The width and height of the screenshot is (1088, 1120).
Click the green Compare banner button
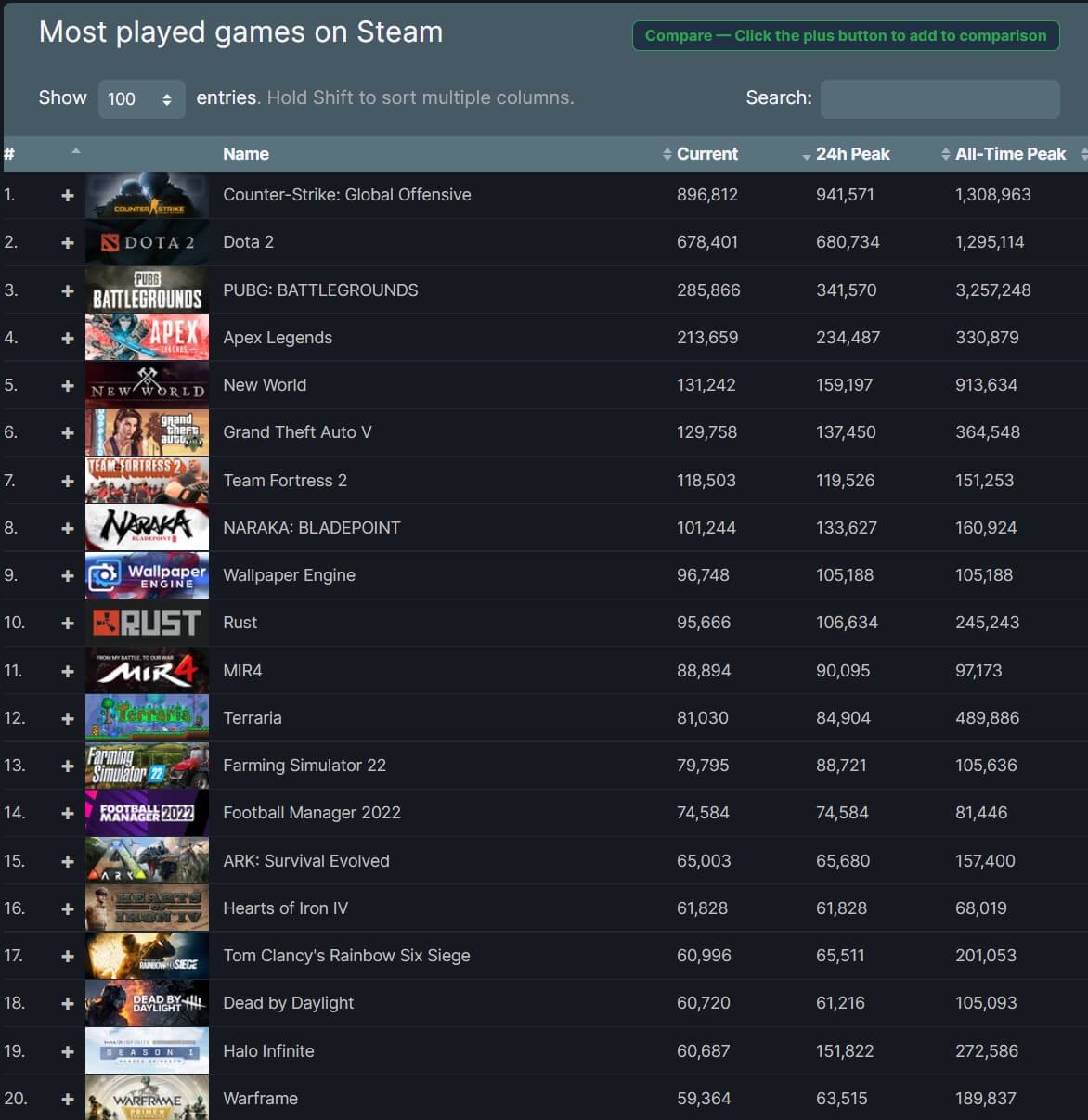(x=846, y=35)
